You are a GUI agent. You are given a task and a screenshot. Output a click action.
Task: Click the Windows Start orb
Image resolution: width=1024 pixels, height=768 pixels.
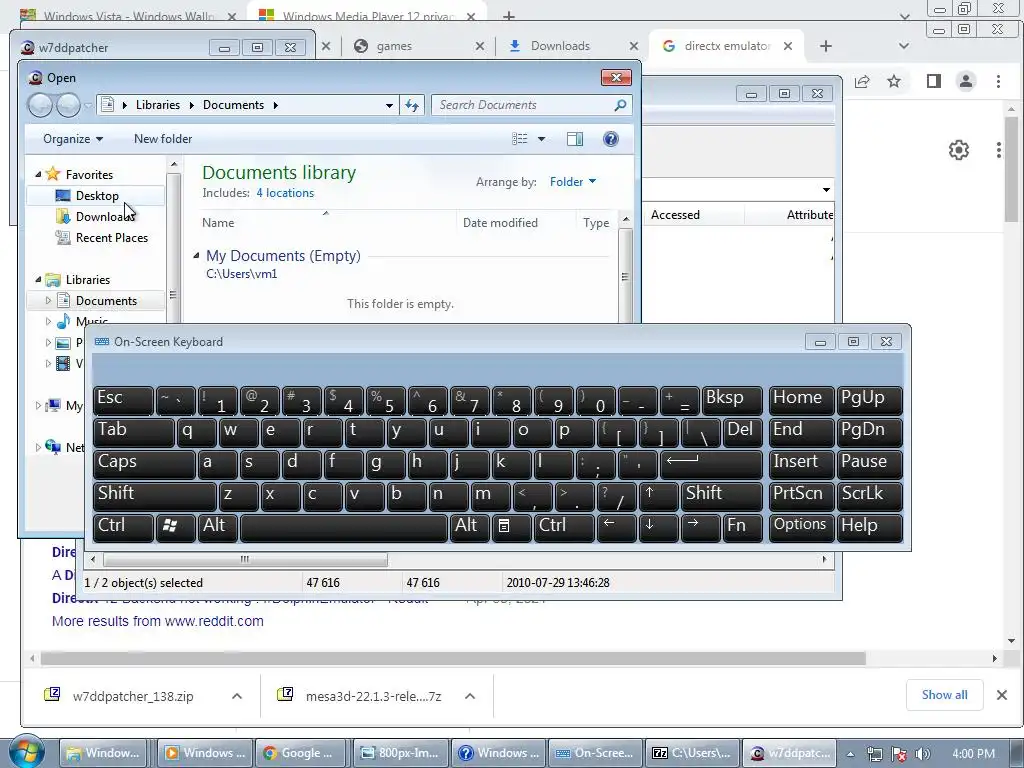pyautogui.click(x=26, y=751)
